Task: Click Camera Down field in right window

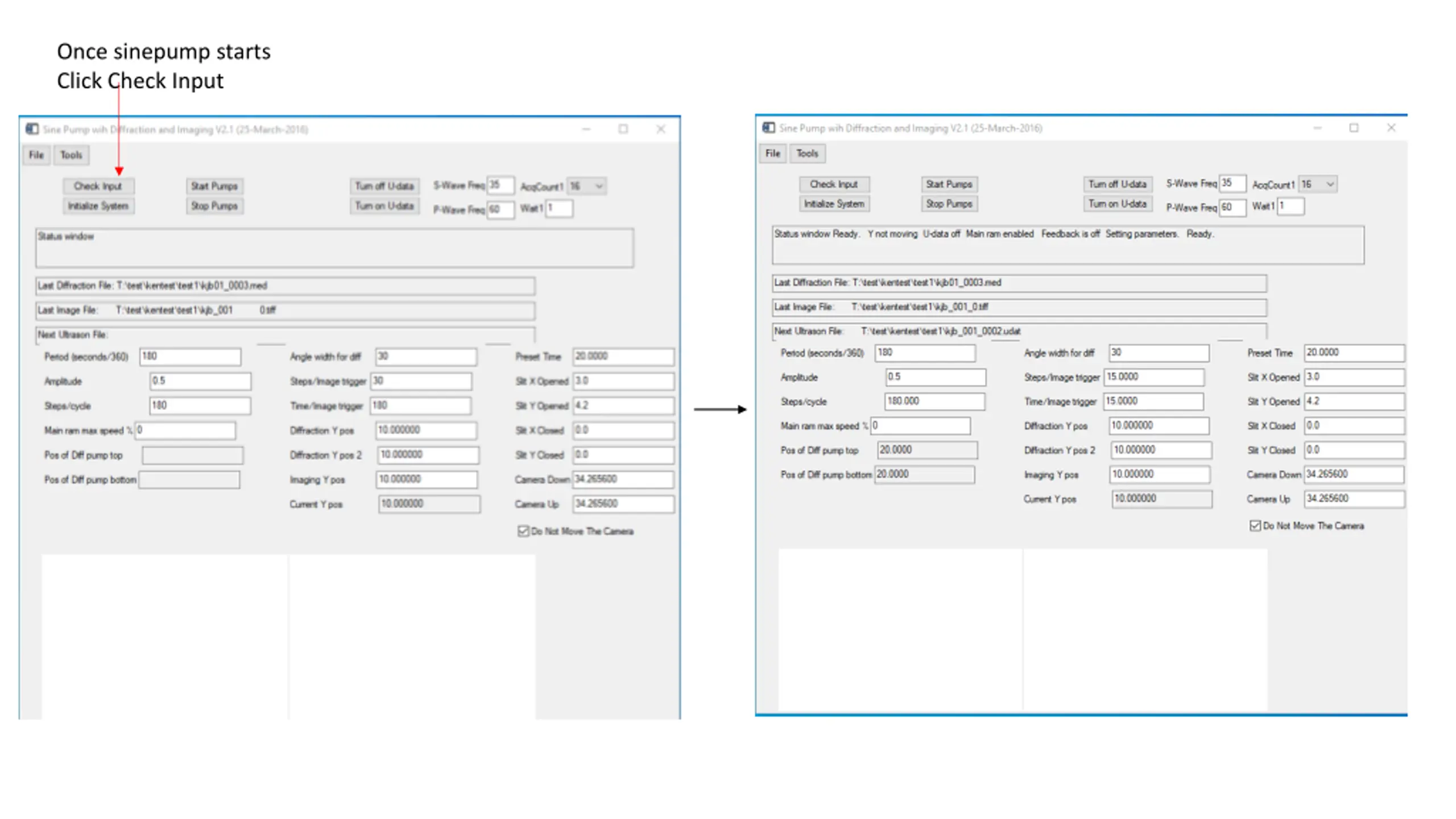Action: [x=1354, y=474]
